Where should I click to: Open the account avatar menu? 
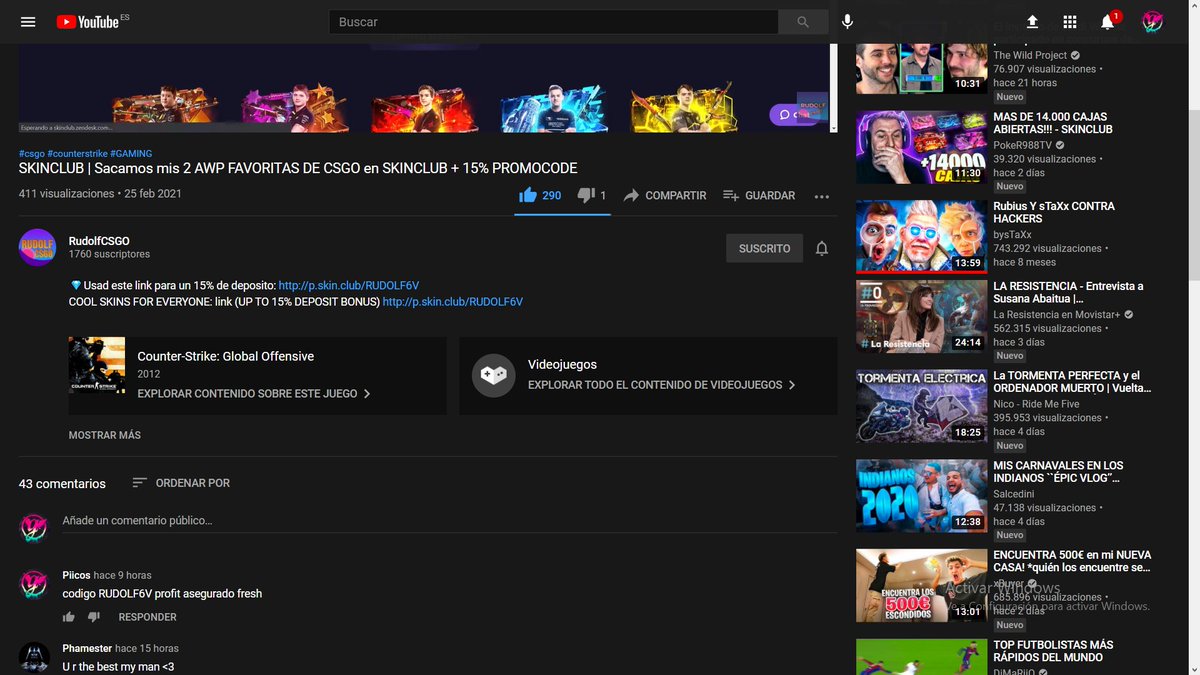pos(1153,22)
